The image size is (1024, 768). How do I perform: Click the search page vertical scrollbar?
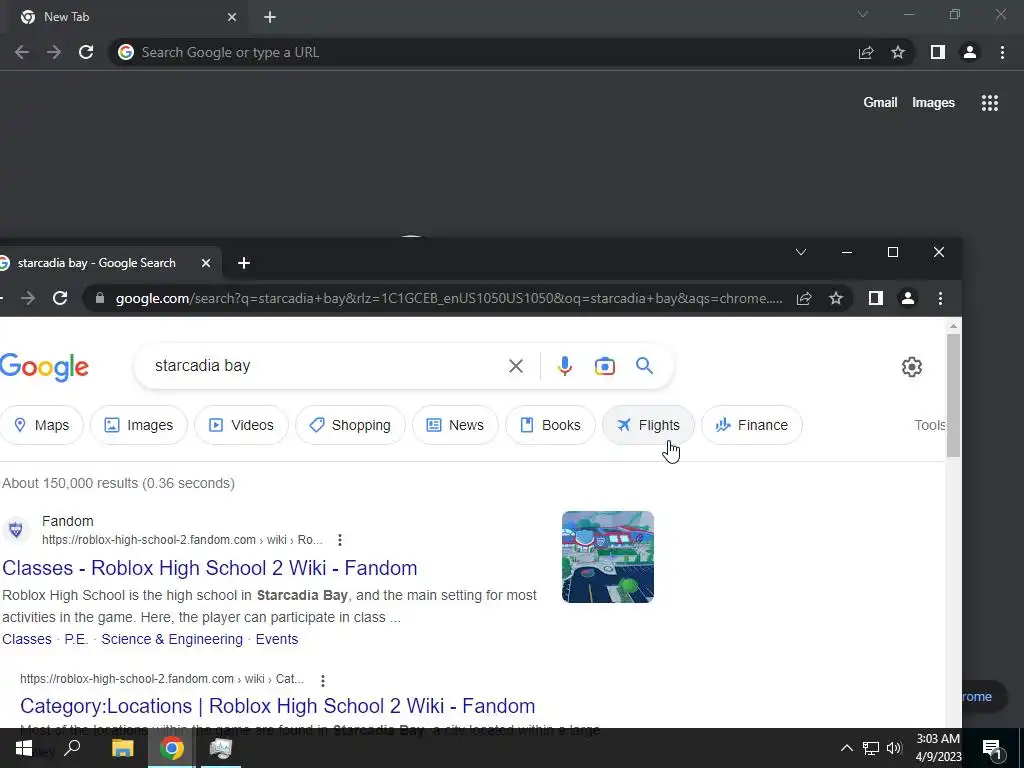[x=953, y=395]
